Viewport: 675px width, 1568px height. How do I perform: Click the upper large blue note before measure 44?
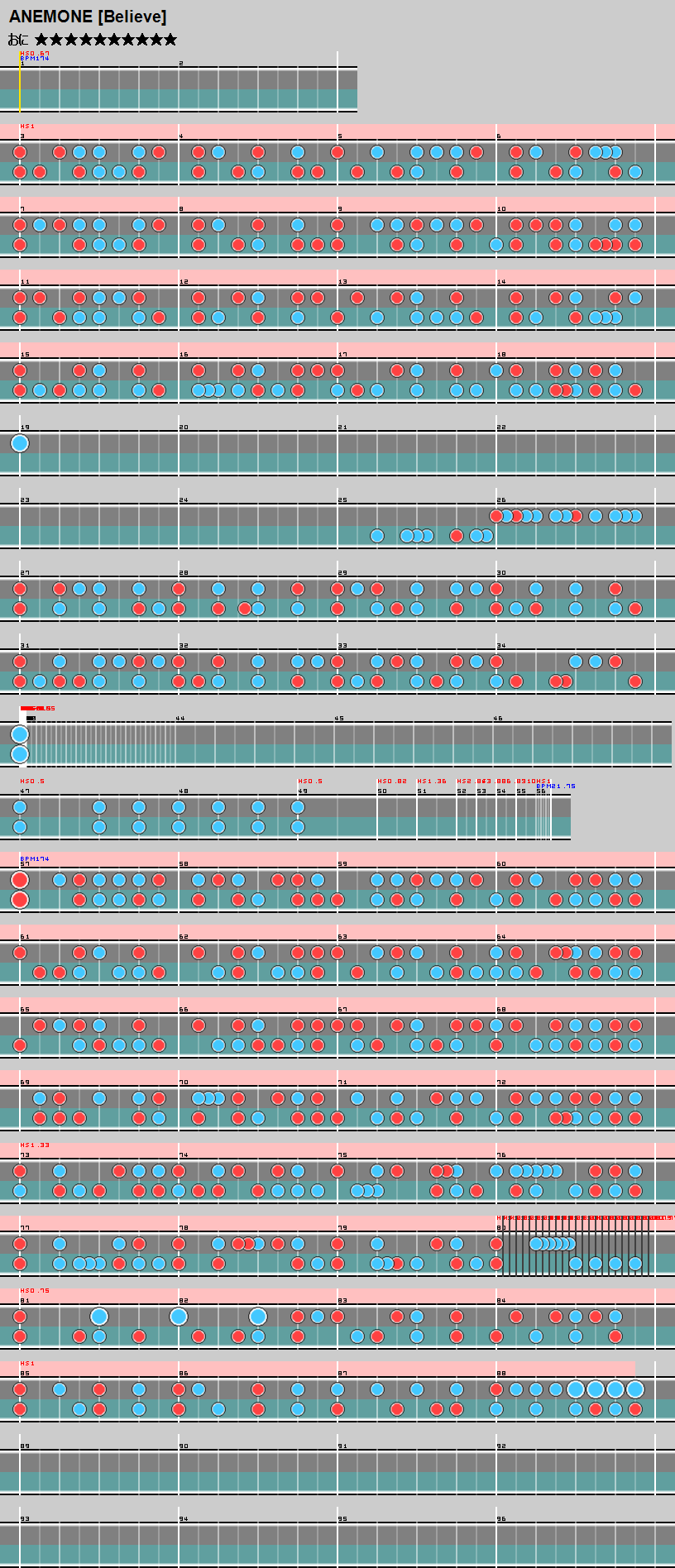click(x=20, y=734)
